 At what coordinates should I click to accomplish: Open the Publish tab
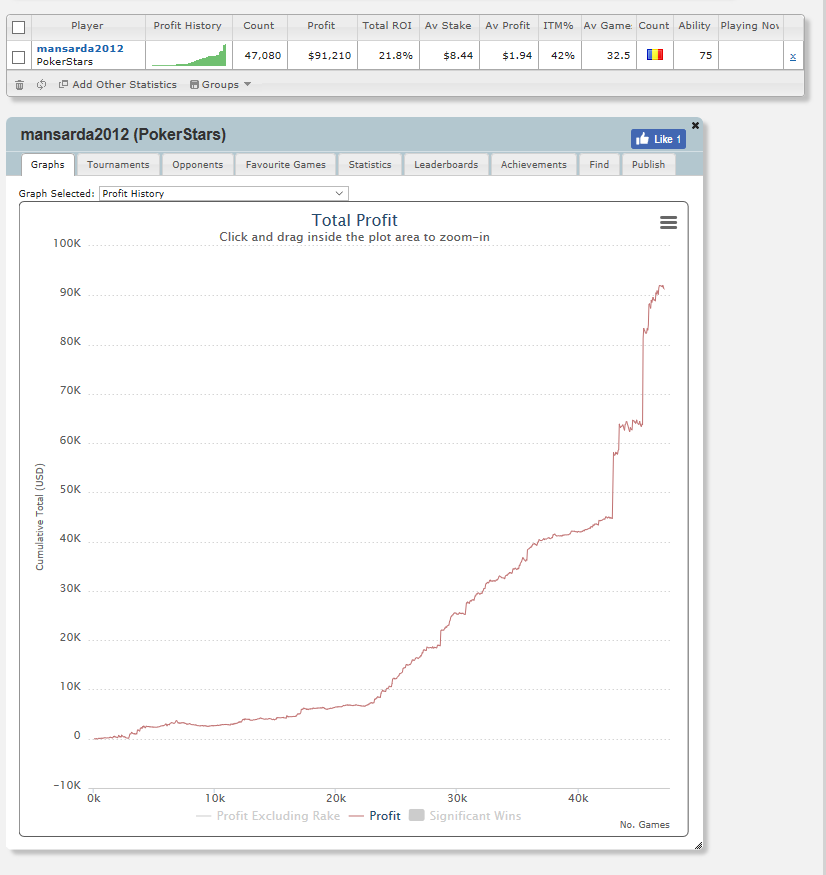[x=649, y=165]
